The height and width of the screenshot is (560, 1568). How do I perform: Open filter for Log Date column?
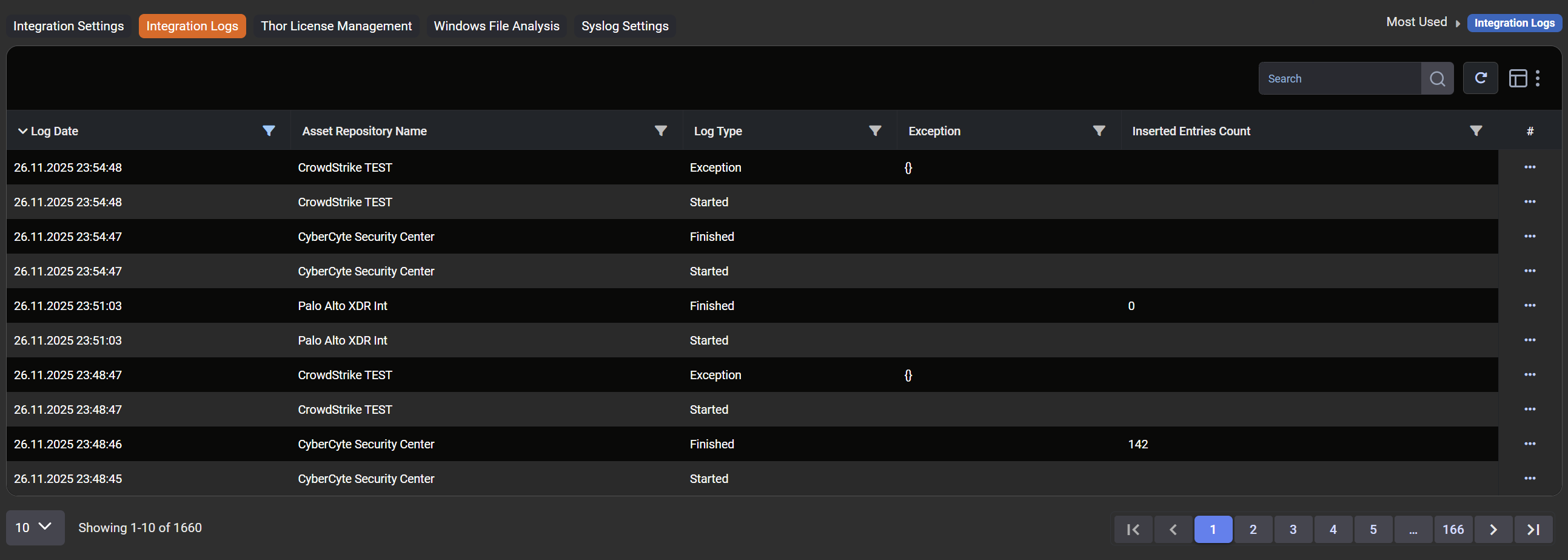coord(269,131)
